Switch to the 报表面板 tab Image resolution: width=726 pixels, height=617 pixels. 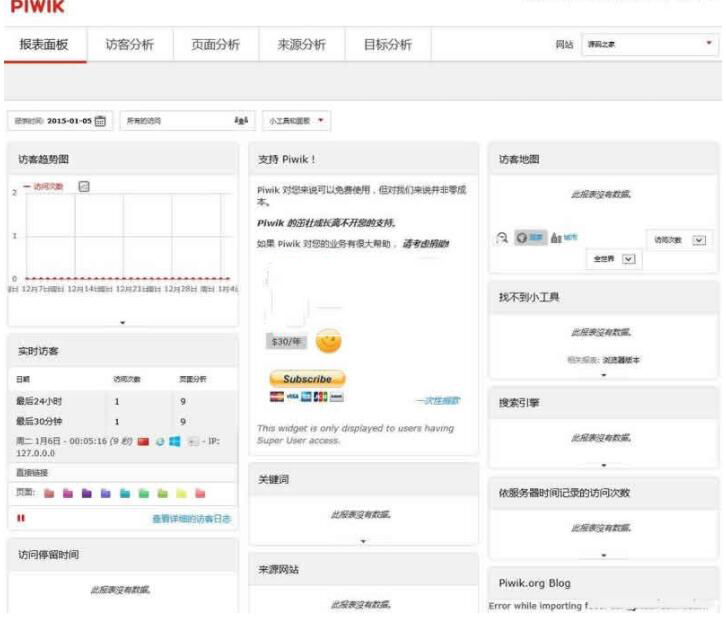45,45
